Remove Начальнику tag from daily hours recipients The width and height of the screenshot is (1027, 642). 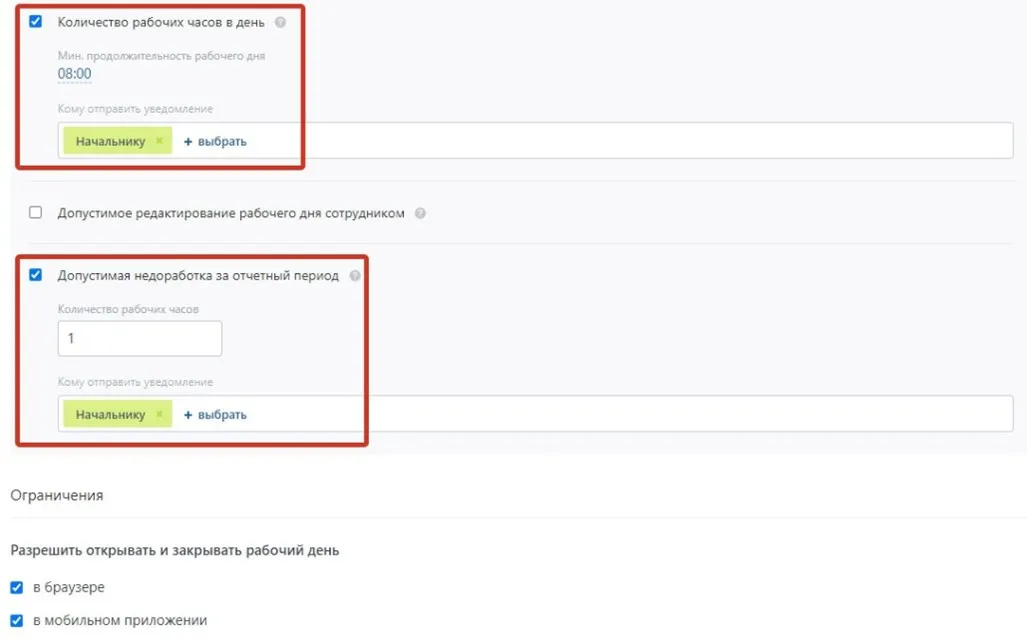pyautogui.click(x=159, y=141)
